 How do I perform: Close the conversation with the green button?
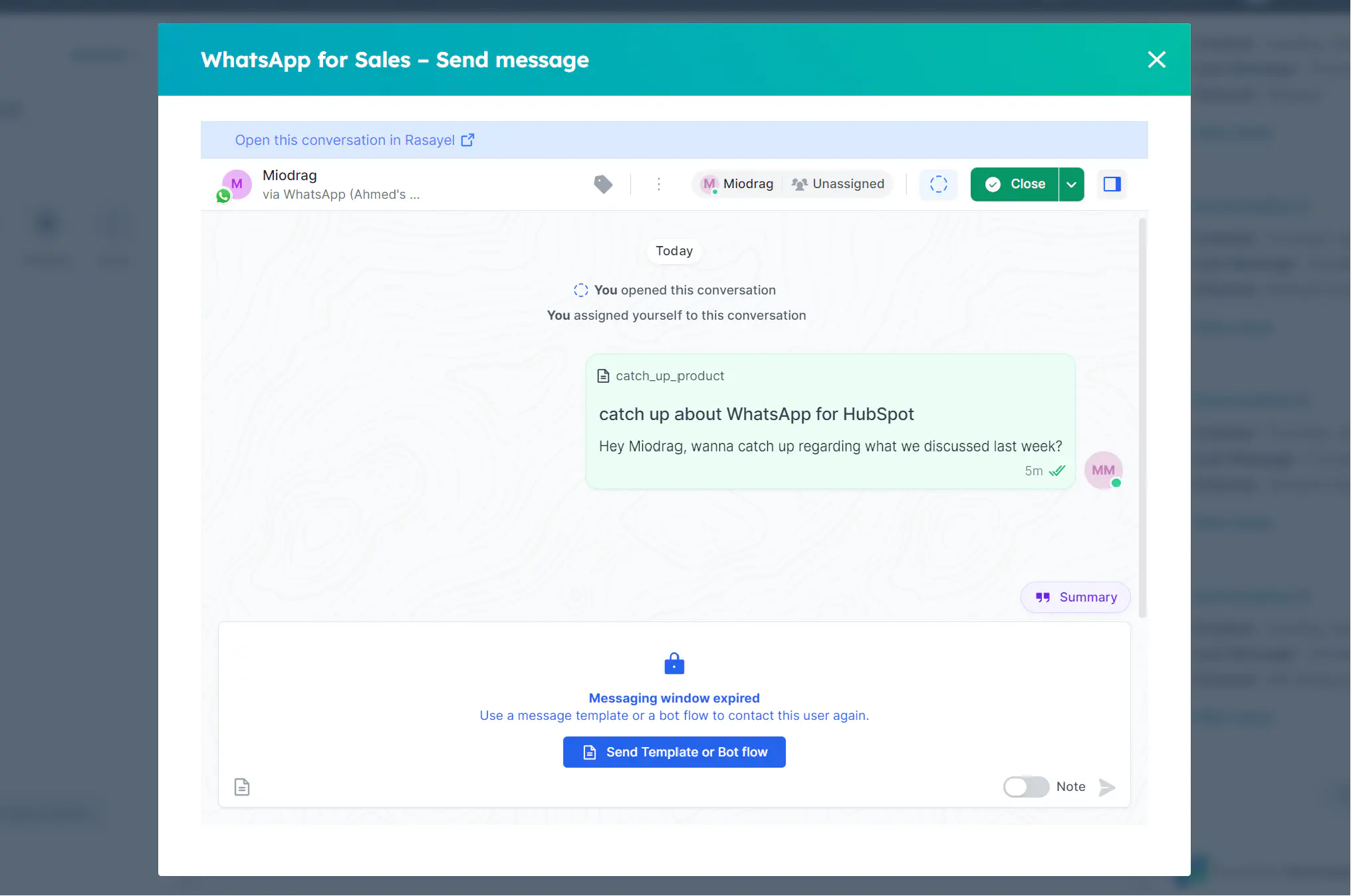pos(1015,184)
